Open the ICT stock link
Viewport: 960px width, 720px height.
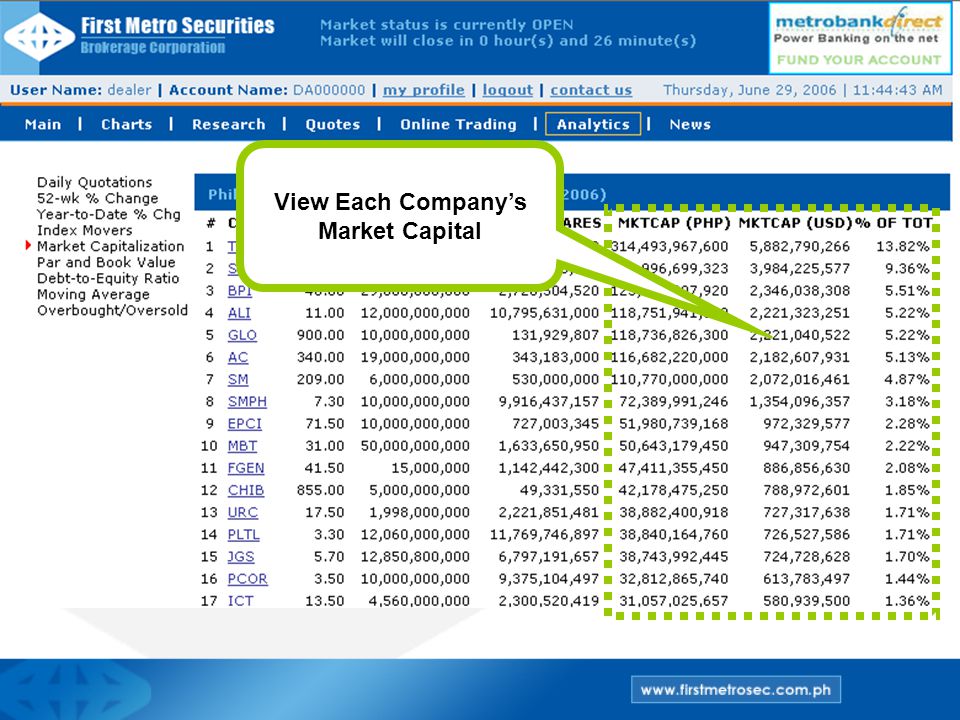tap(240, 601)
